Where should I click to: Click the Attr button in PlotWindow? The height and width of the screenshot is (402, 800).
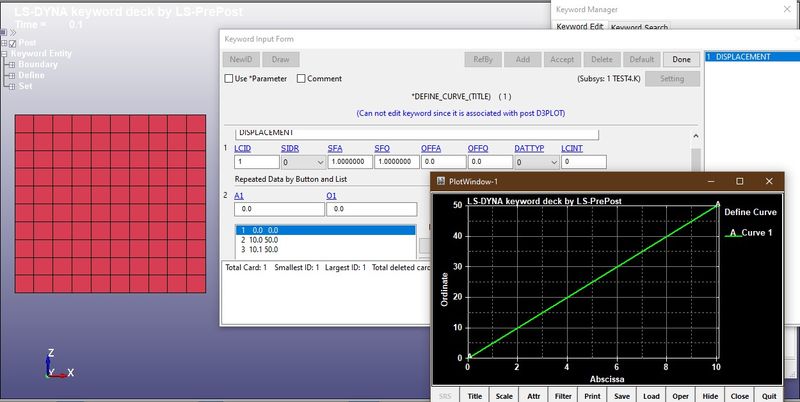point(534,396)
